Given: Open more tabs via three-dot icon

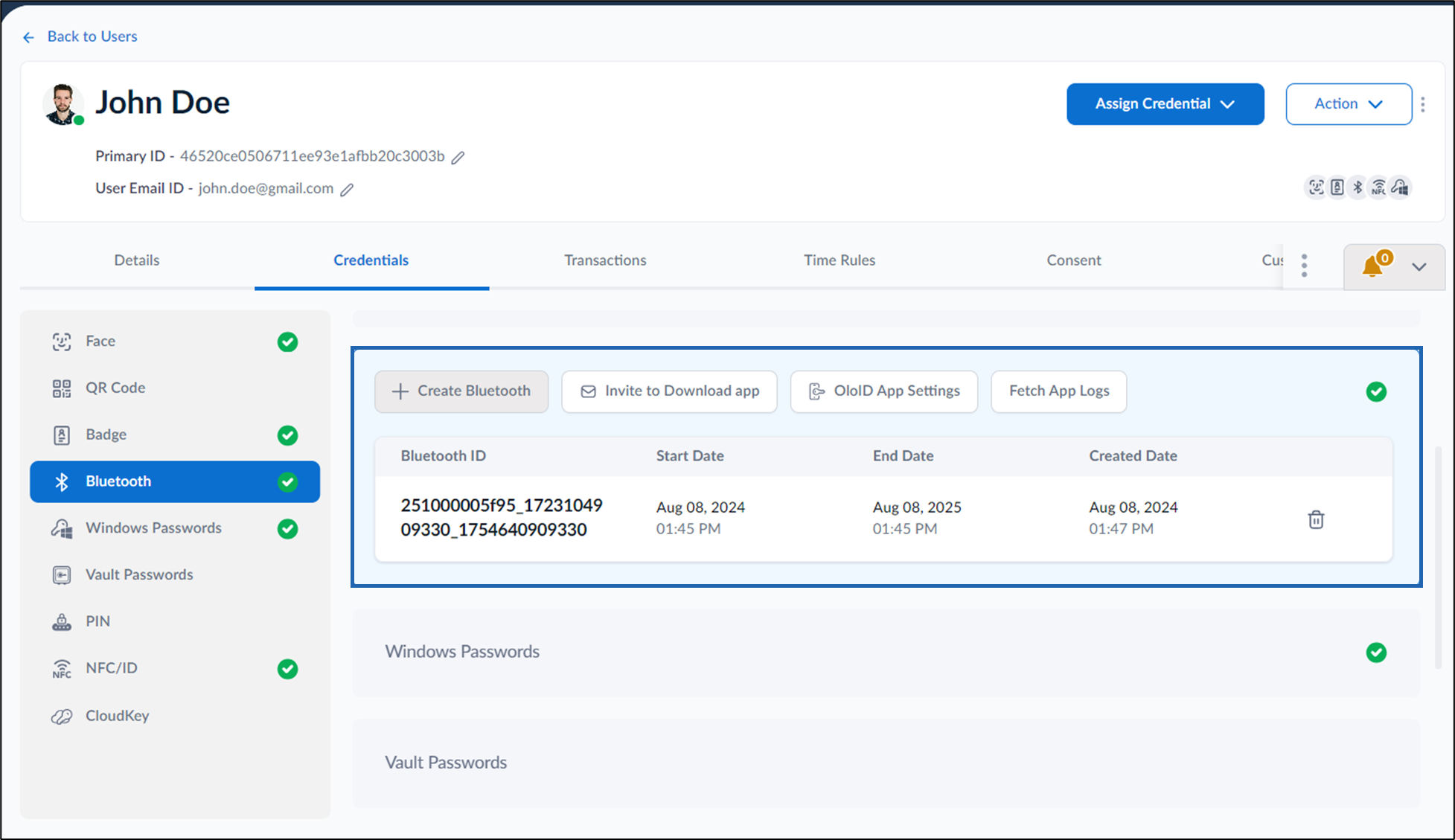Looking at the screenshot, I should click(x=1304, y=266).
